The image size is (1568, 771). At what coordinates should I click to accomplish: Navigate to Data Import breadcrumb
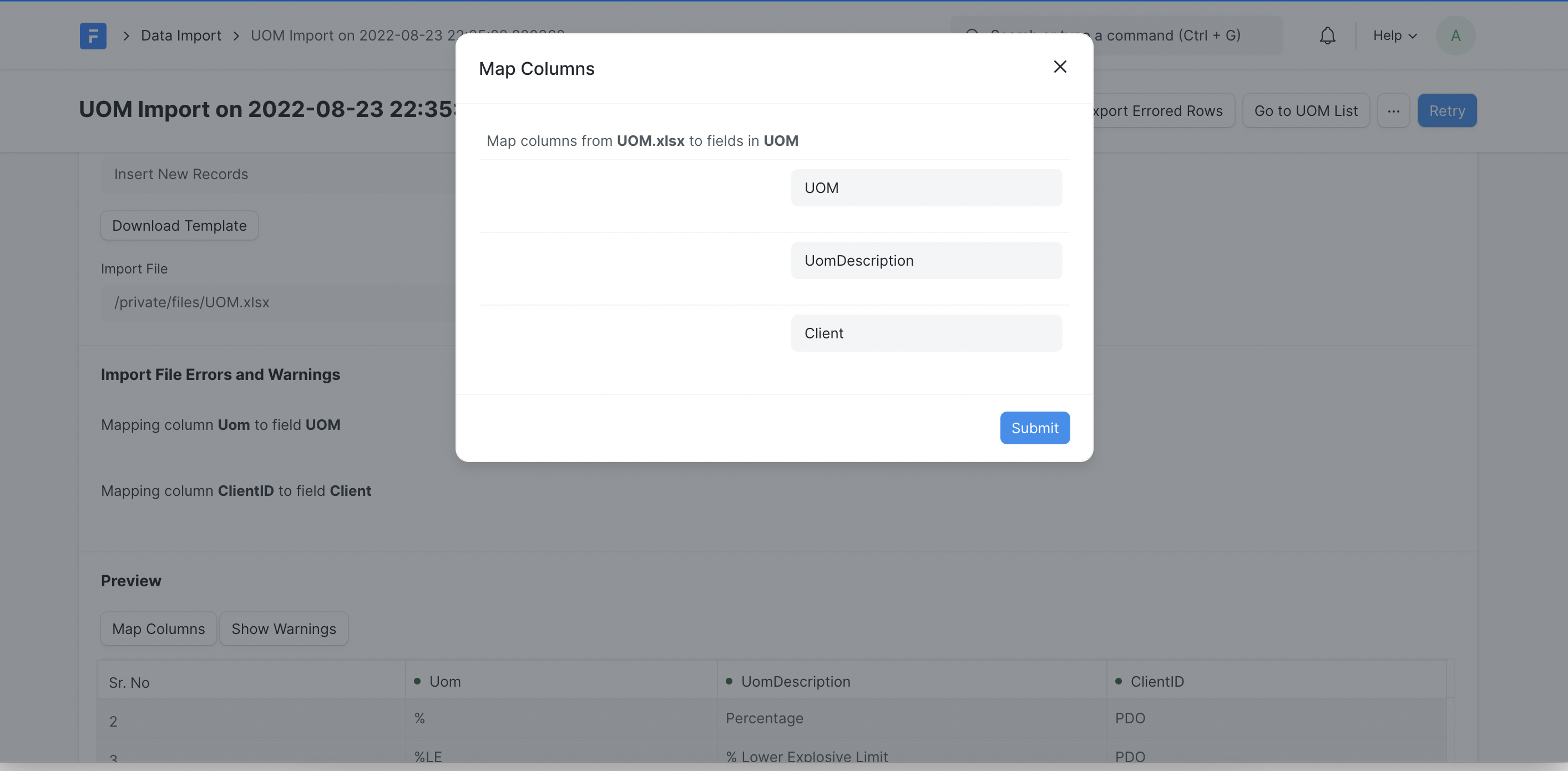[181, 36]
